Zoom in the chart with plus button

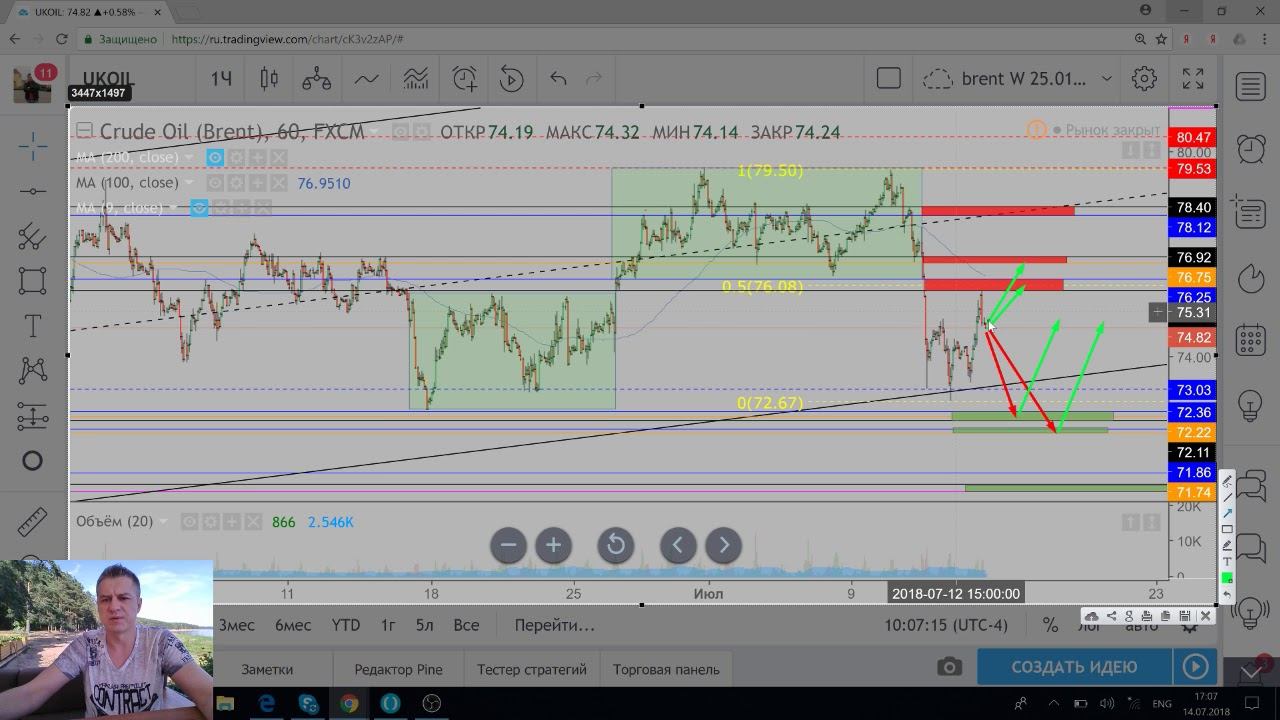[553, 545]
